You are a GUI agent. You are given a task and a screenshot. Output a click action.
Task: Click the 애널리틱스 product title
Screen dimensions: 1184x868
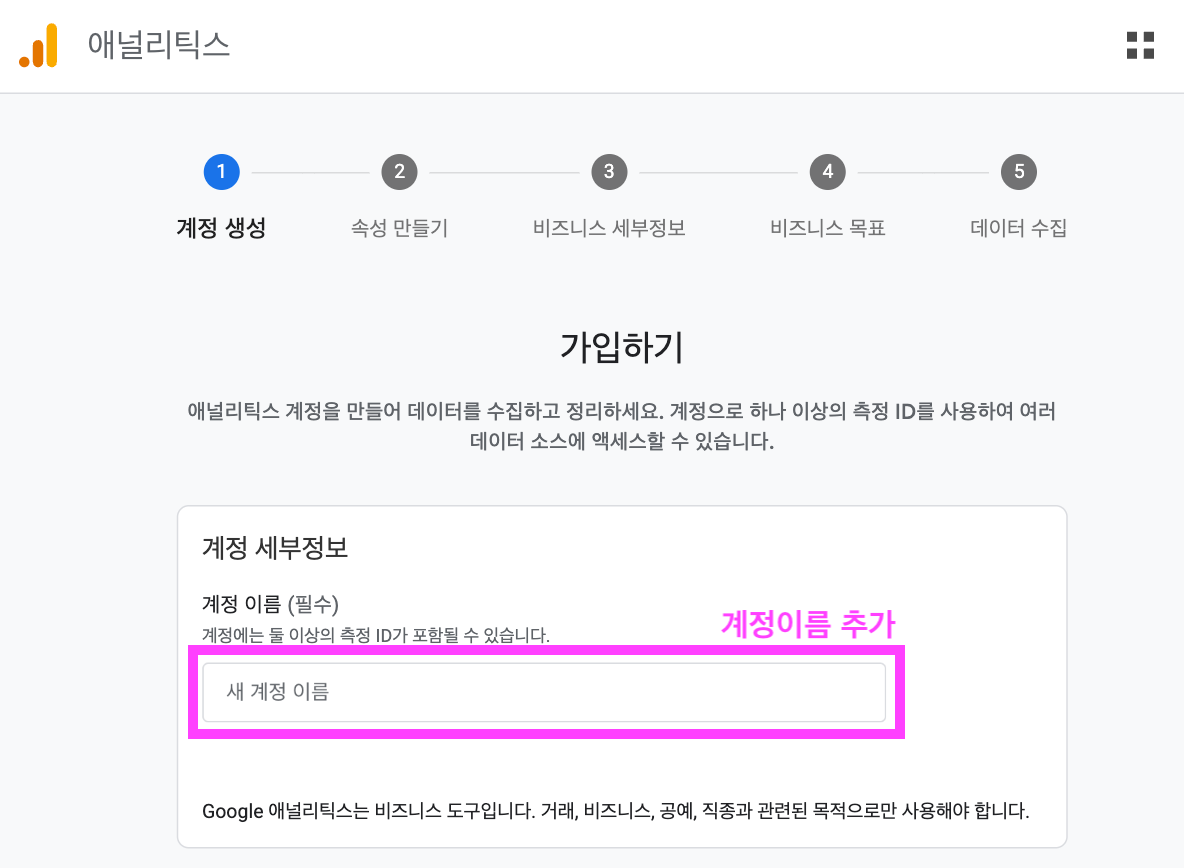159,45
